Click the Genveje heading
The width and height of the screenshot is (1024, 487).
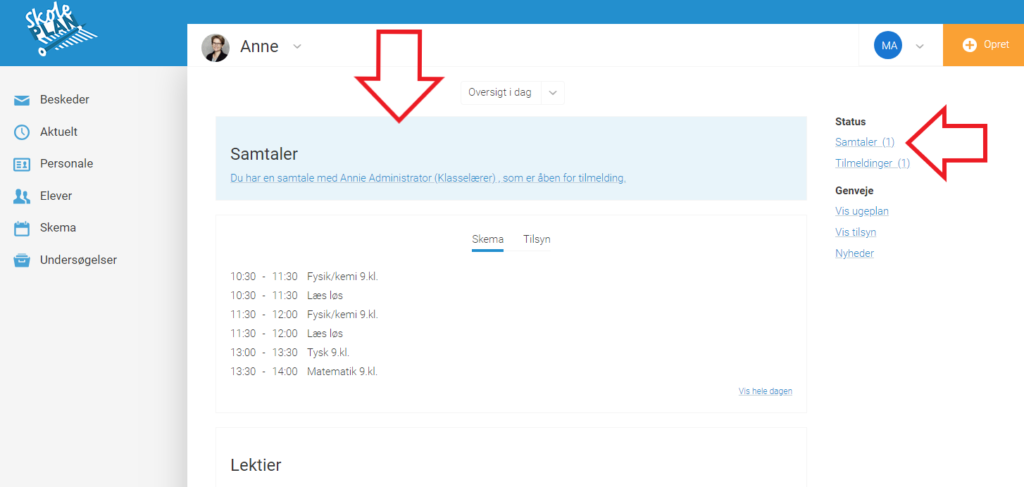[x=854, y=191]
